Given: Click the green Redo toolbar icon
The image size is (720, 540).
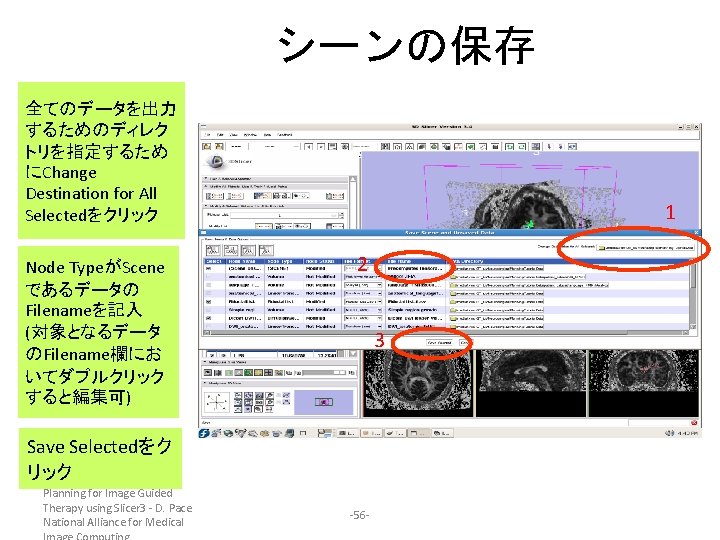Looking at the screenshot, I should click(522, 146).
